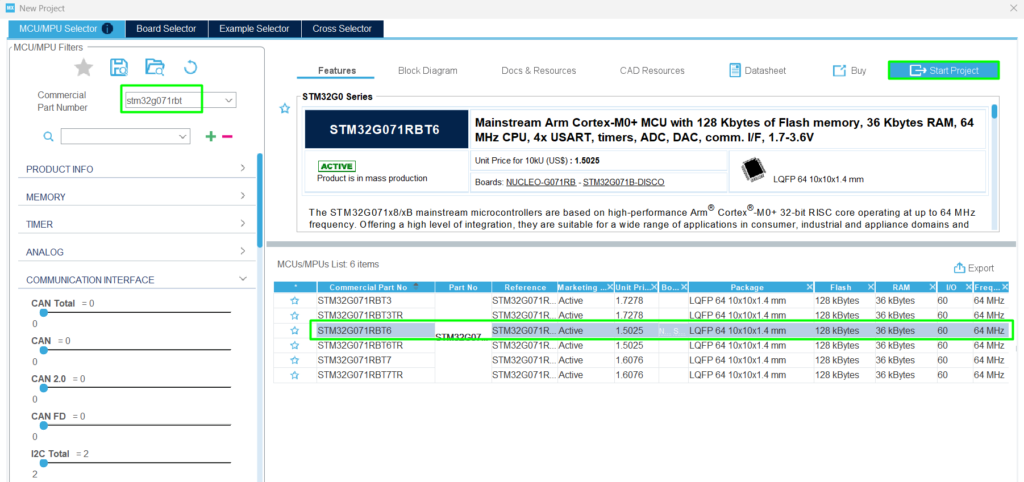The image size is (1024, 482).
Task: Click the green plus add filter icon
Action: (210, 136)
